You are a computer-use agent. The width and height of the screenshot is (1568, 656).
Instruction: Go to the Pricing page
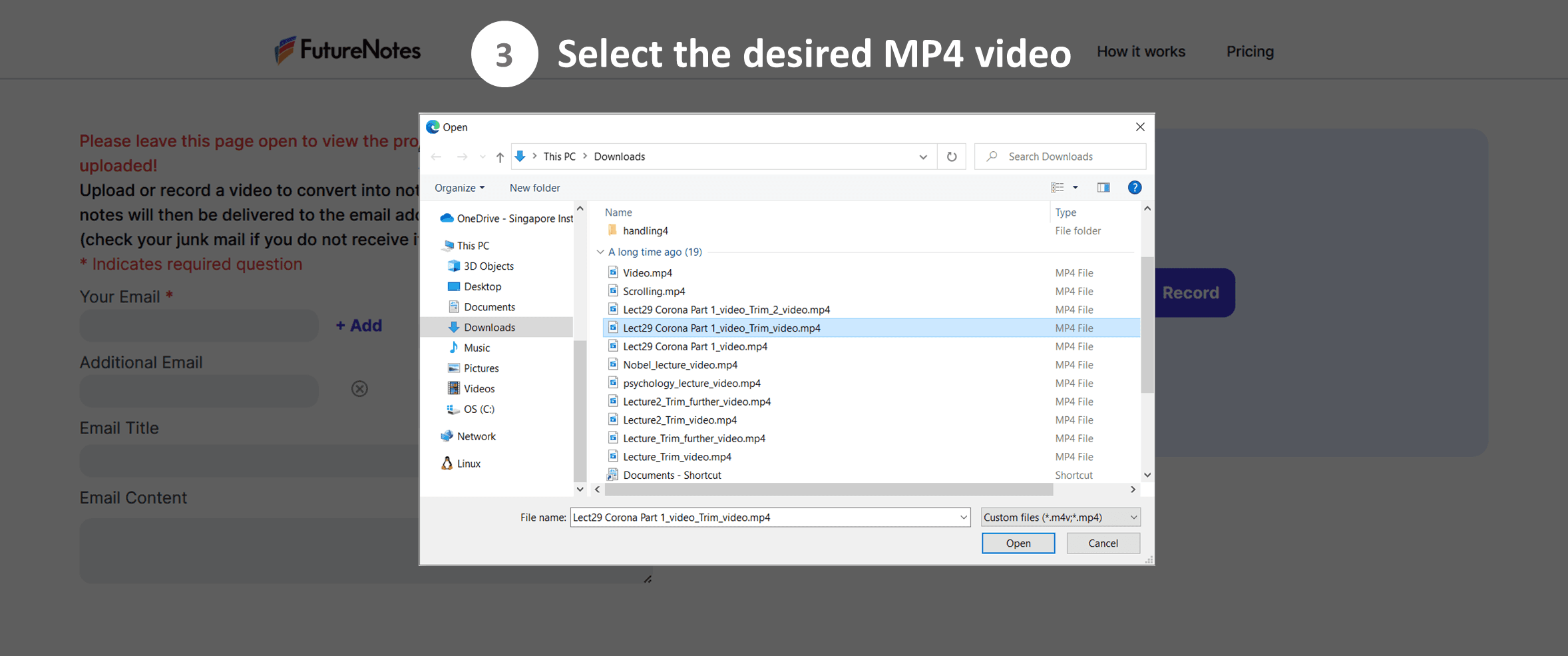click(1250, 51)
